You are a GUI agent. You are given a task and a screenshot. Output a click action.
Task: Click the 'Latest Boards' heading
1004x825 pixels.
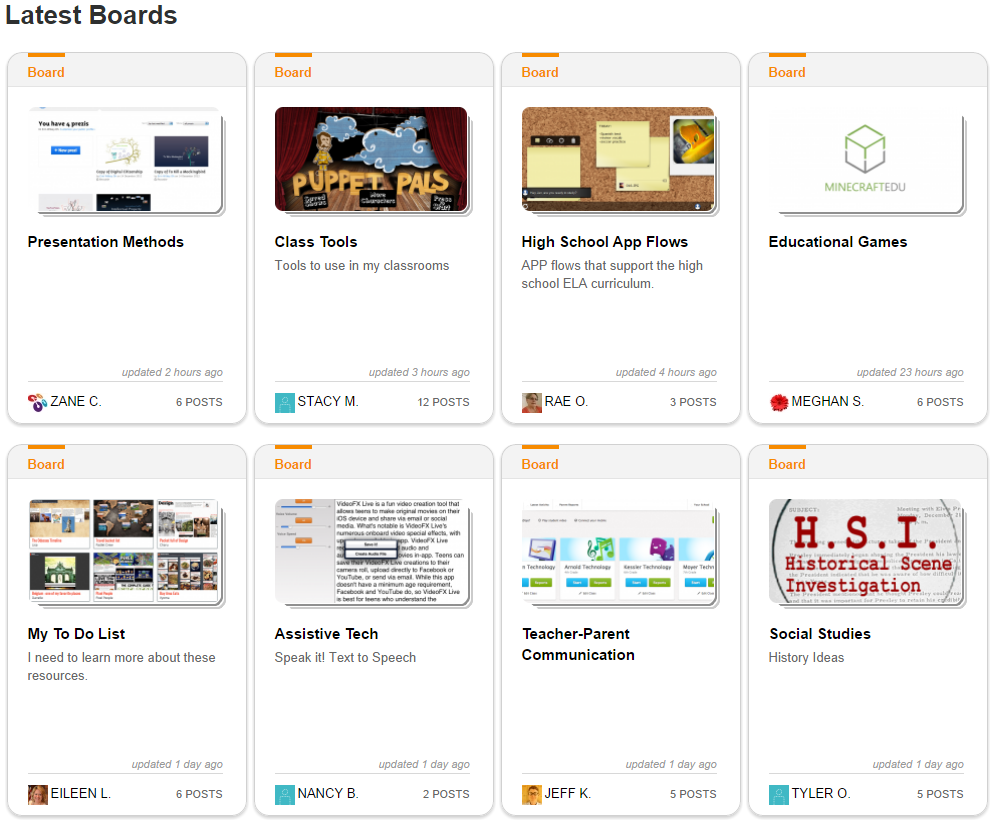pos(91,15)
